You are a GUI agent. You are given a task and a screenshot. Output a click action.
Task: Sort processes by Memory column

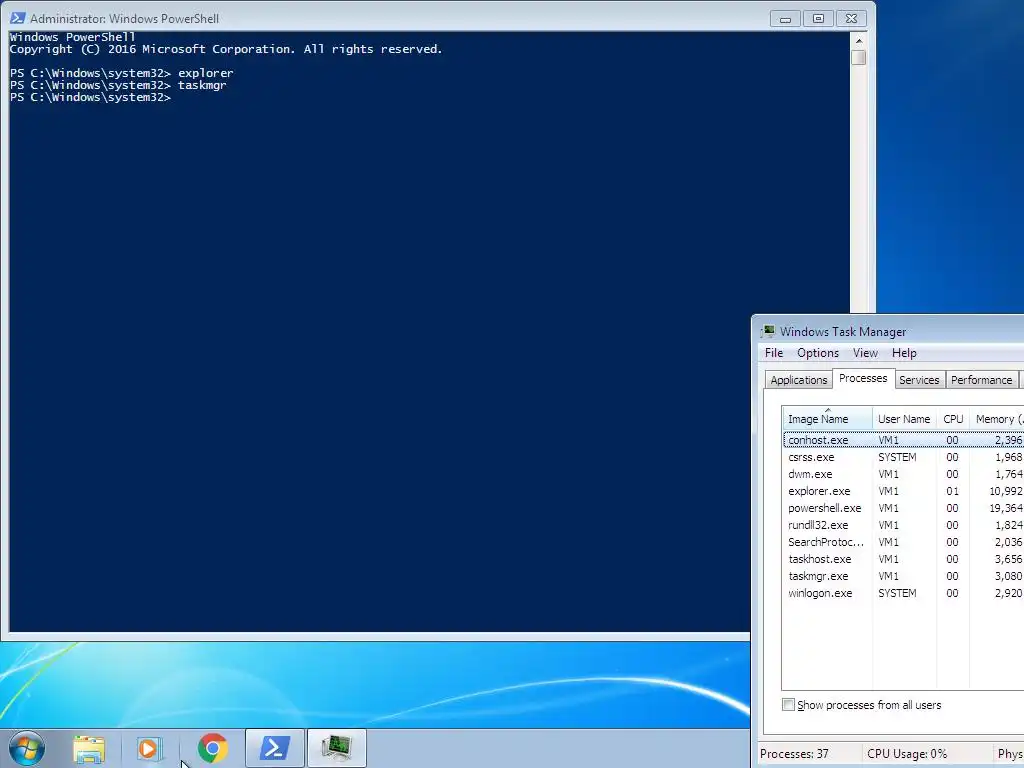pyautogui.click(x=997, y=419)
